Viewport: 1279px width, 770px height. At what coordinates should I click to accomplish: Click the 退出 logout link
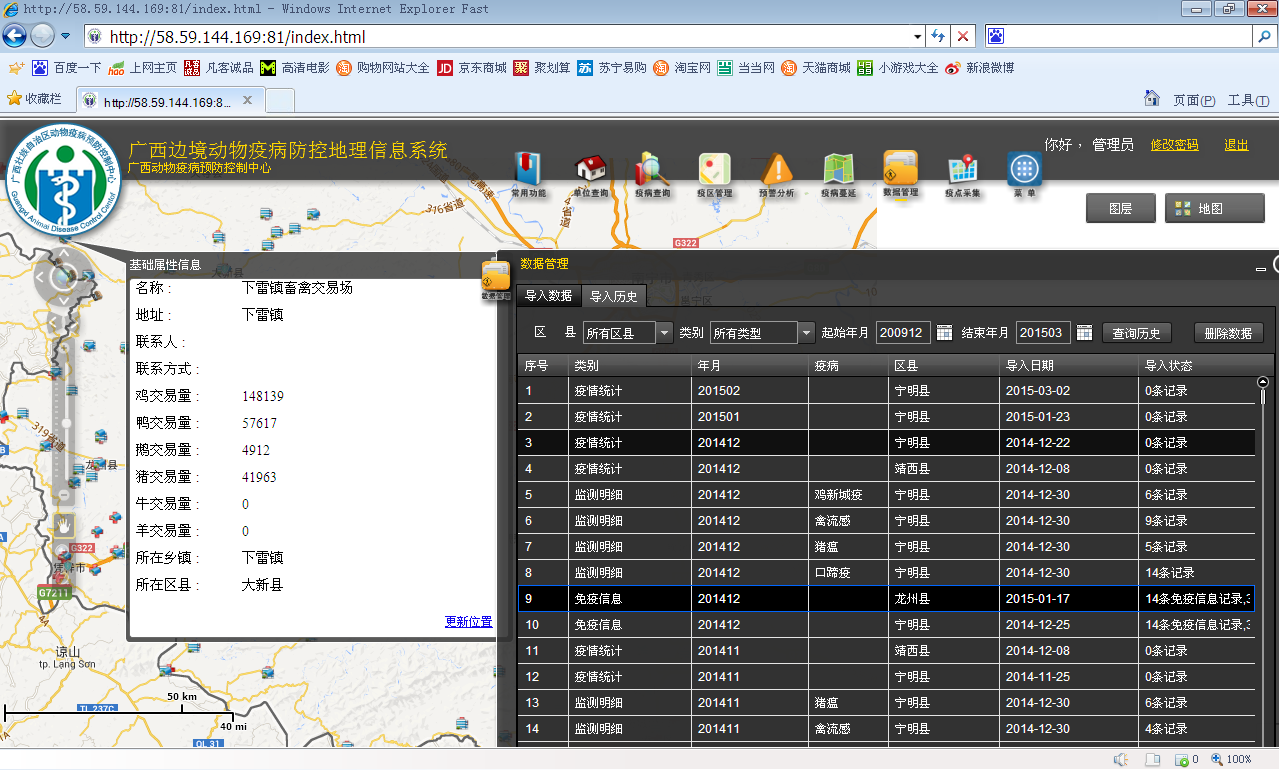(1236, 145)
